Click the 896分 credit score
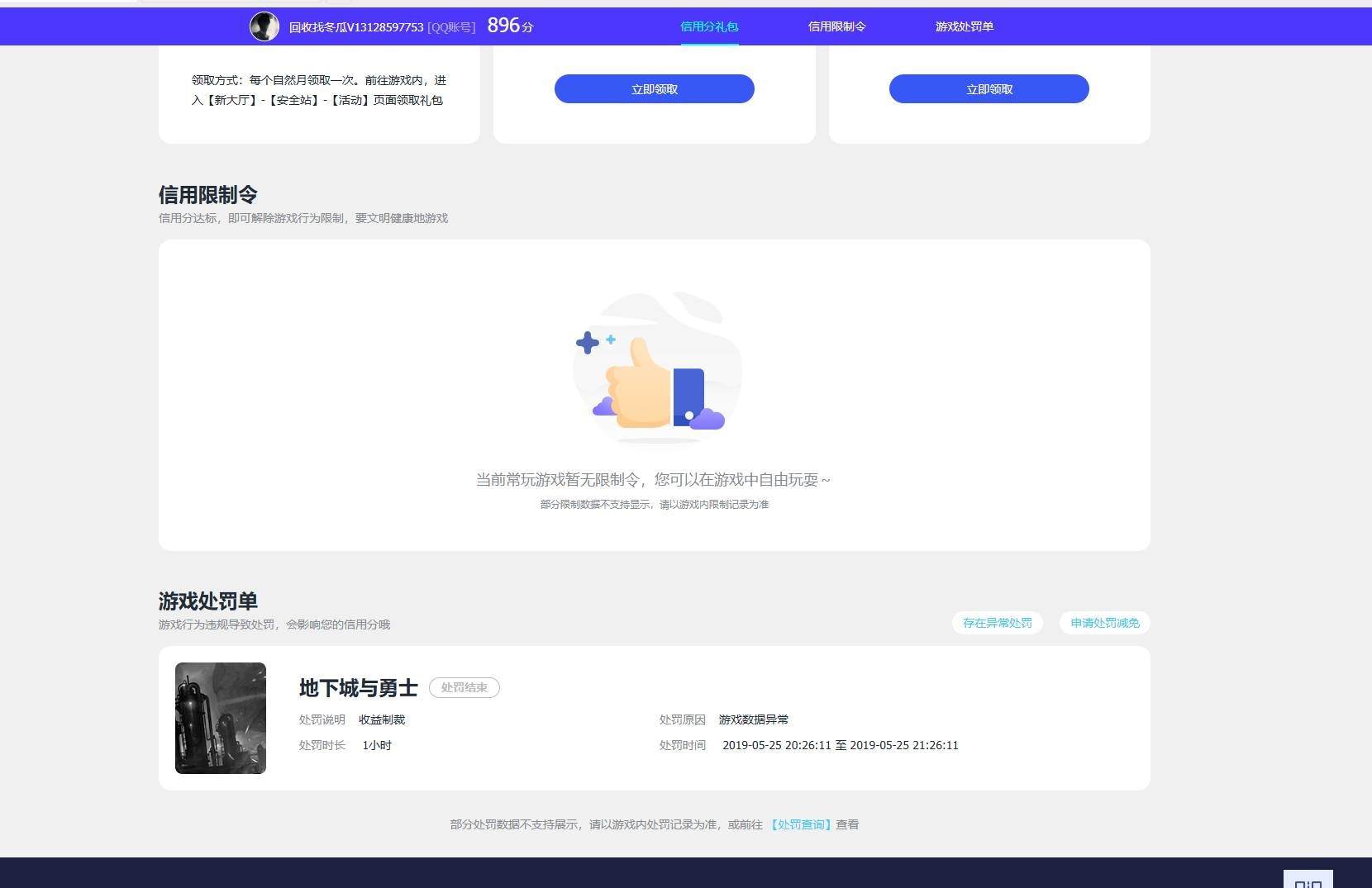This screenshot has height=888, width=1372. tap(510, 26)
